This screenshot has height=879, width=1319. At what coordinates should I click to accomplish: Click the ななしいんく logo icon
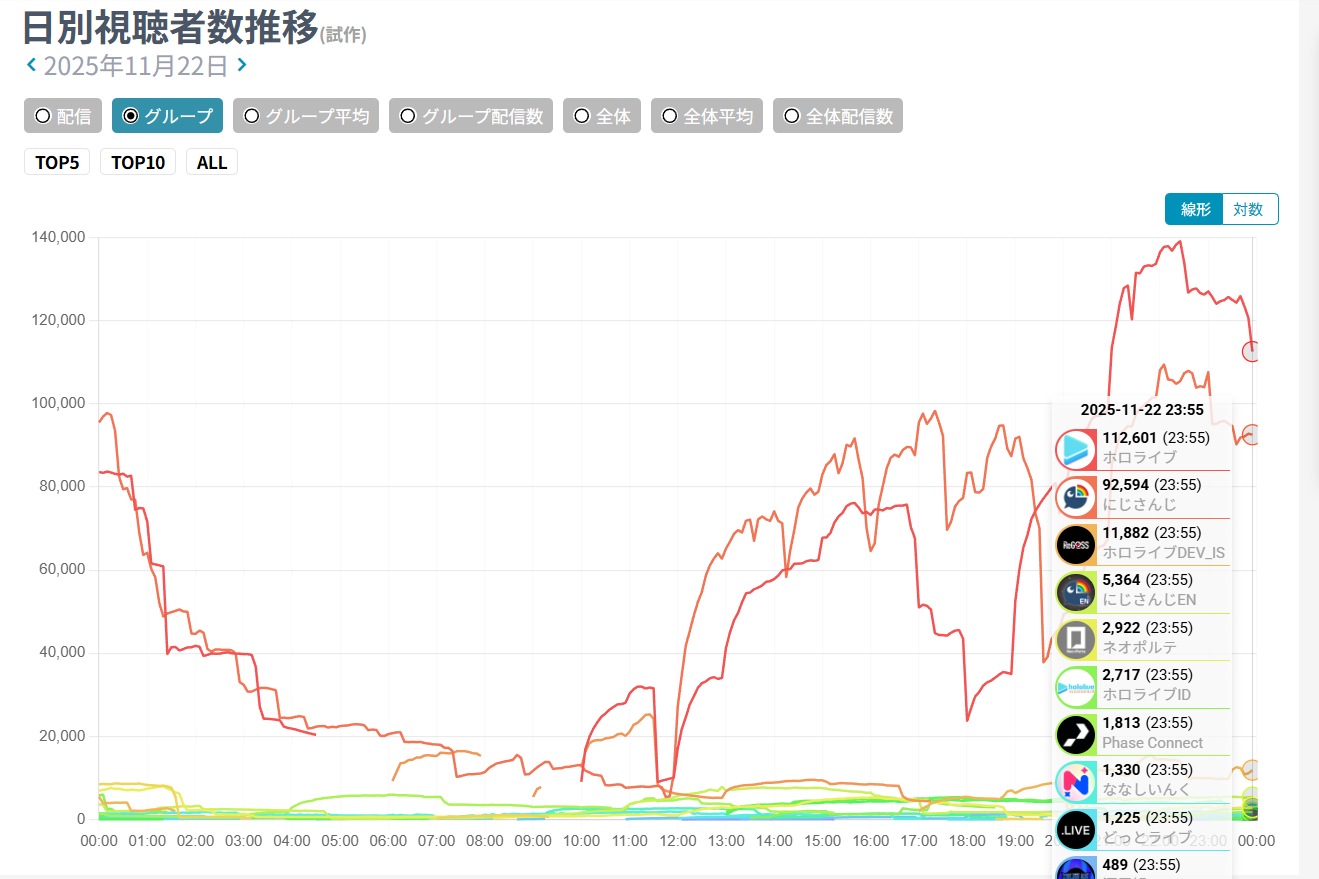coord(1076,782)
